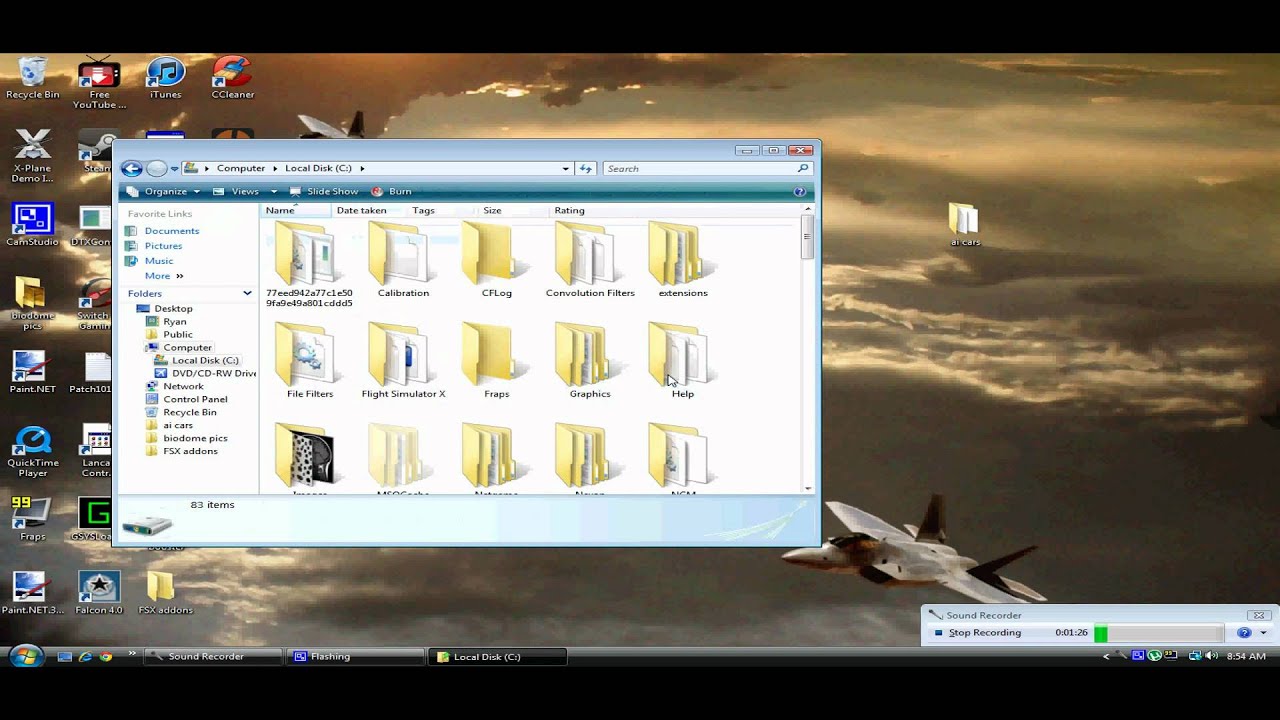Select the CFLog folder
Screen dimensions: 1280x720
tap(496, 260)
